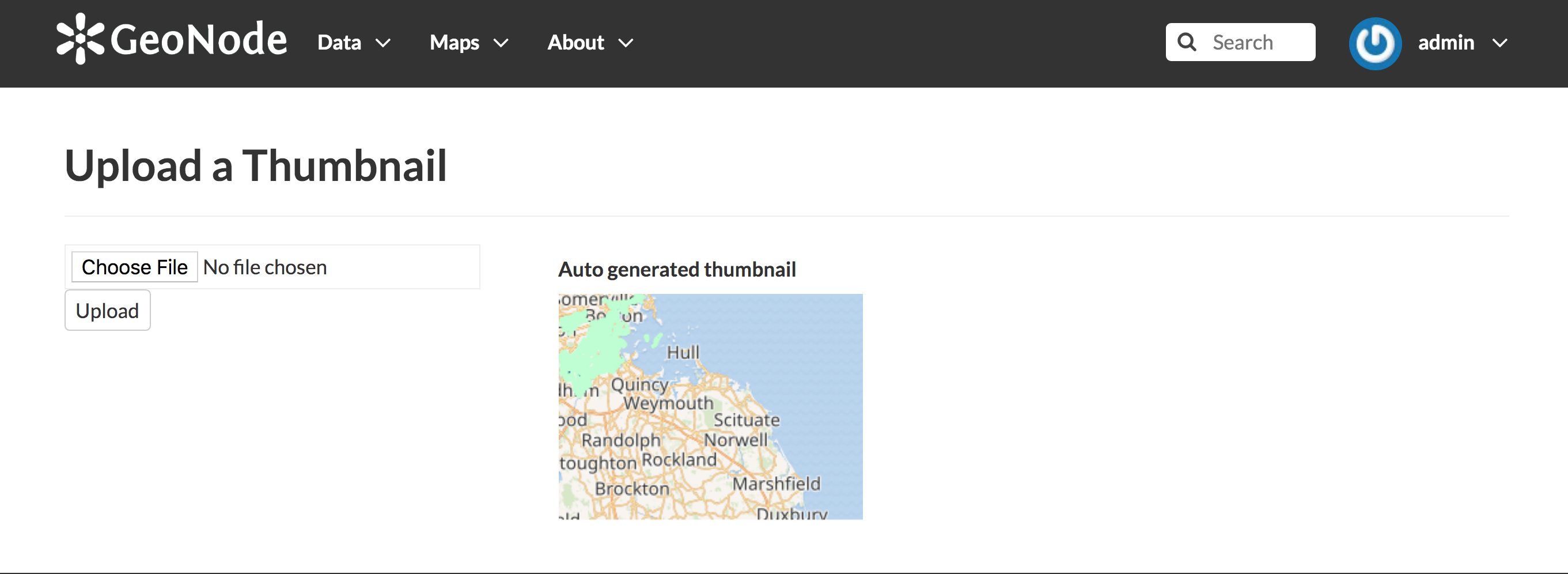
Task: Click the magnifying glass search icon
Action: [x=1186, y=42]
